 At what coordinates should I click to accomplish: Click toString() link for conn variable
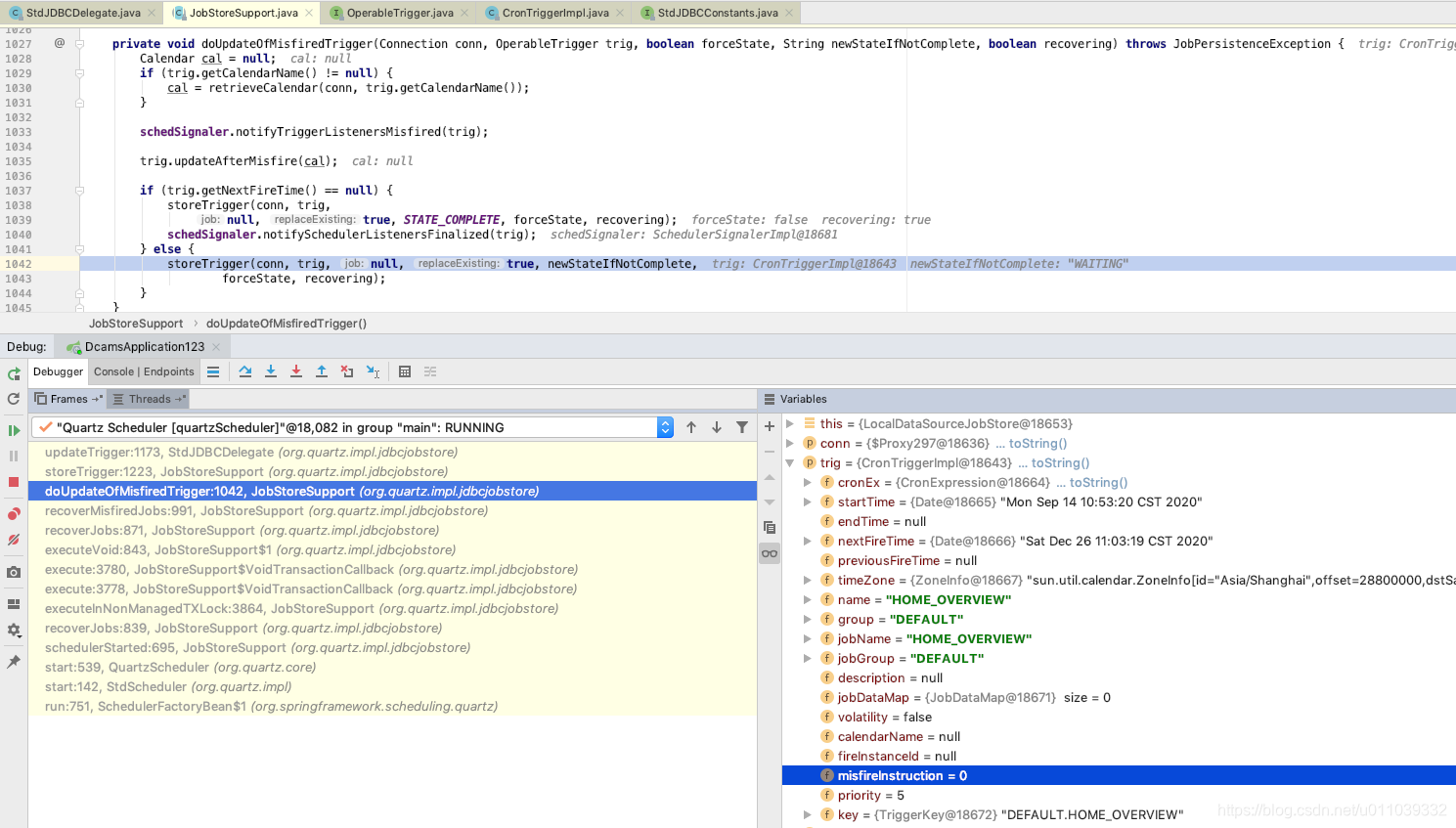tap(1037, 443)
